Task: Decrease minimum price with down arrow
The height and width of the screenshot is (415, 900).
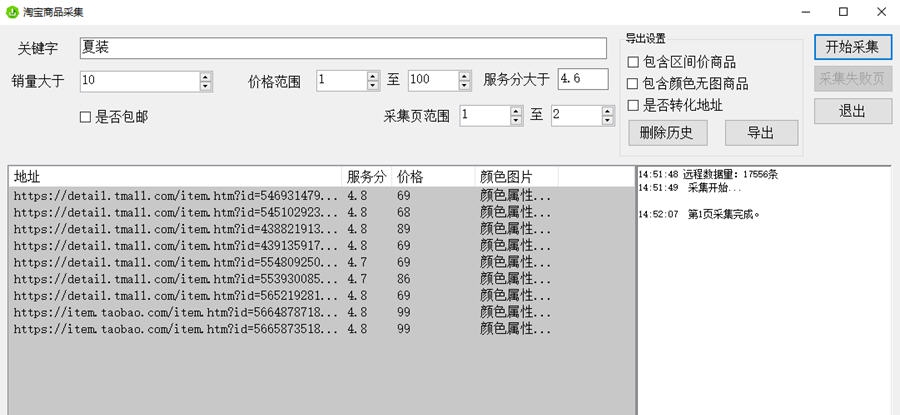Action: 373,86
